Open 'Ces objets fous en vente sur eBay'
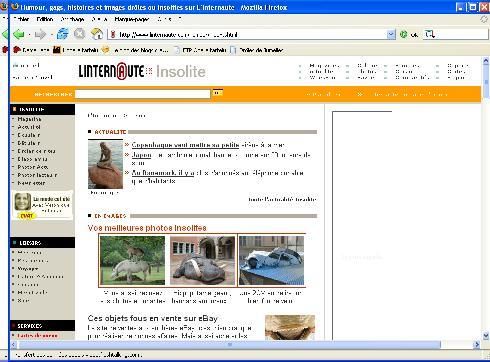The height and width of the screenshot is (362, 490). coord(153,318)
